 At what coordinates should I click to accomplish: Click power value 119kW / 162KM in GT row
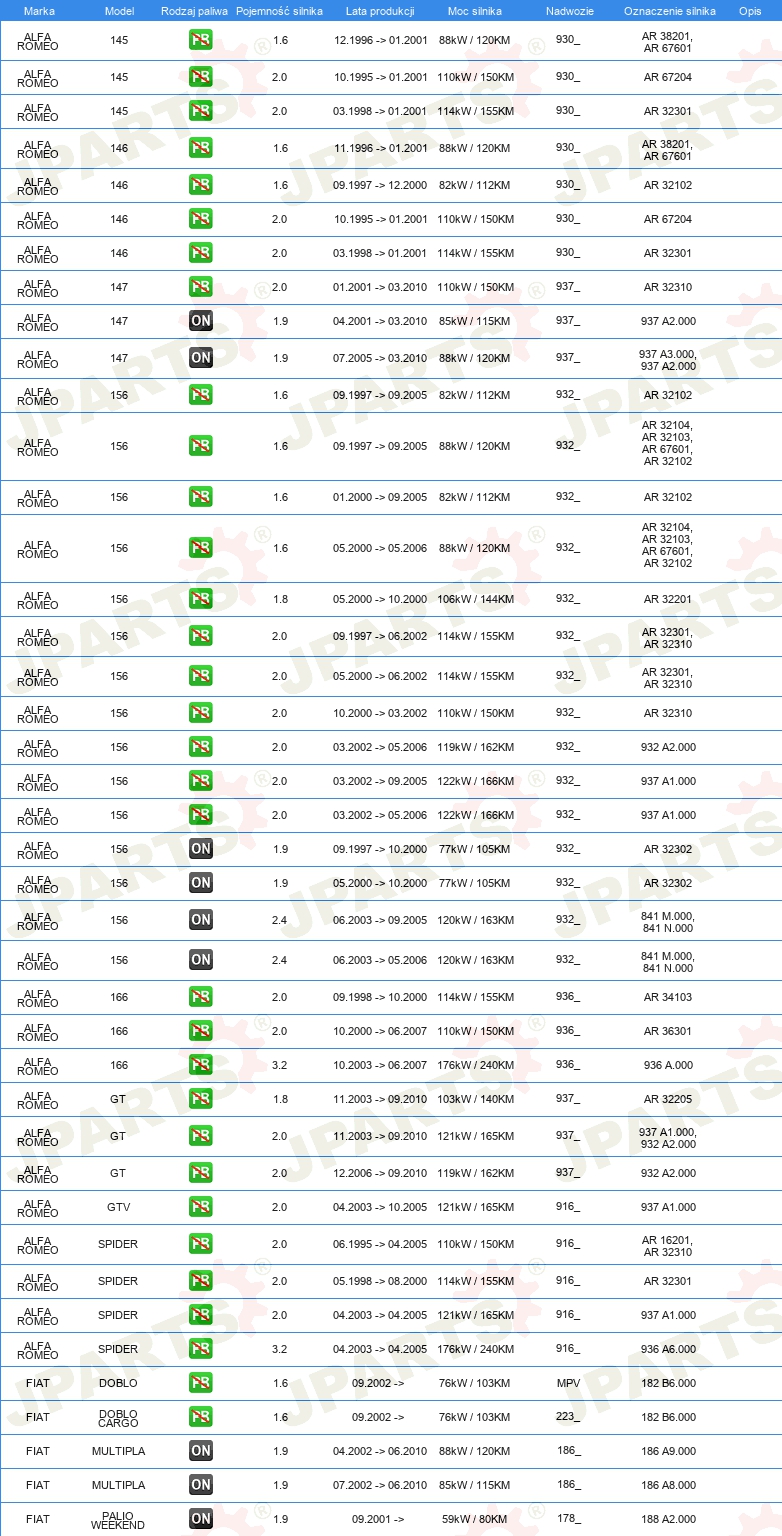point(475,1173)
